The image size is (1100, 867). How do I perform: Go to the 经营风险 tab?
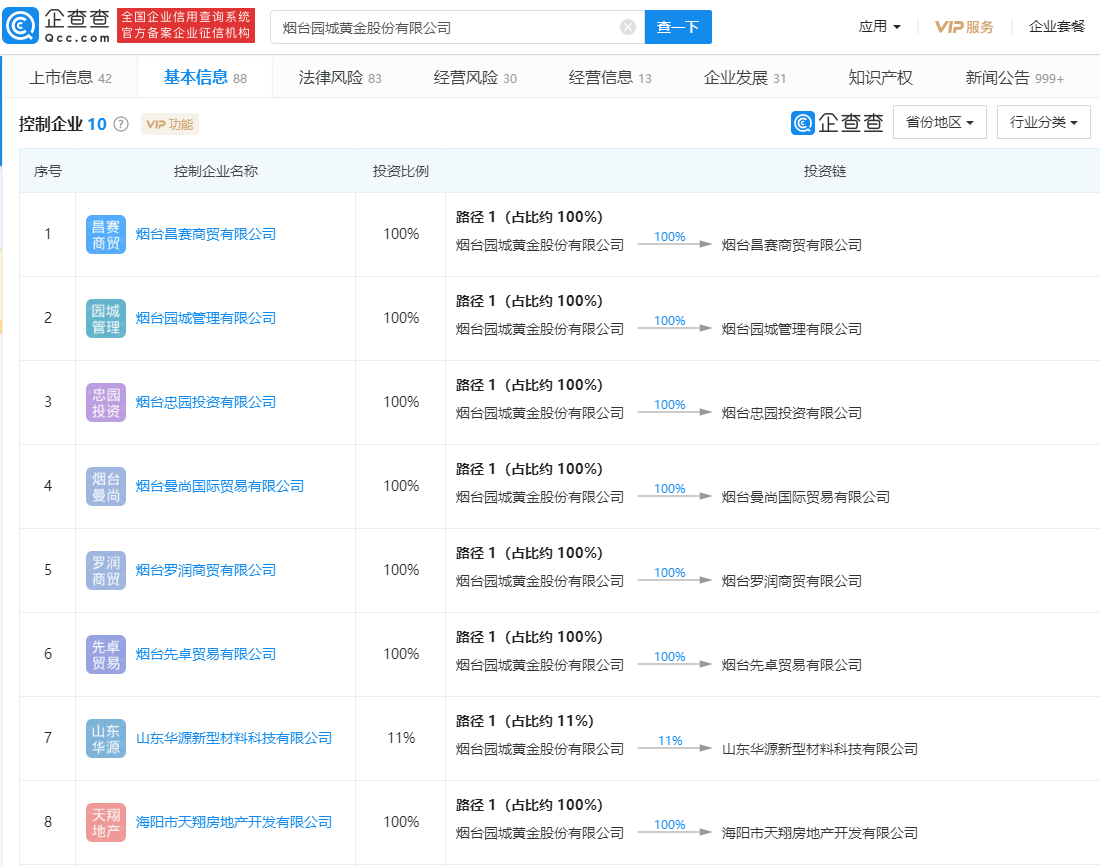[475, 78]
